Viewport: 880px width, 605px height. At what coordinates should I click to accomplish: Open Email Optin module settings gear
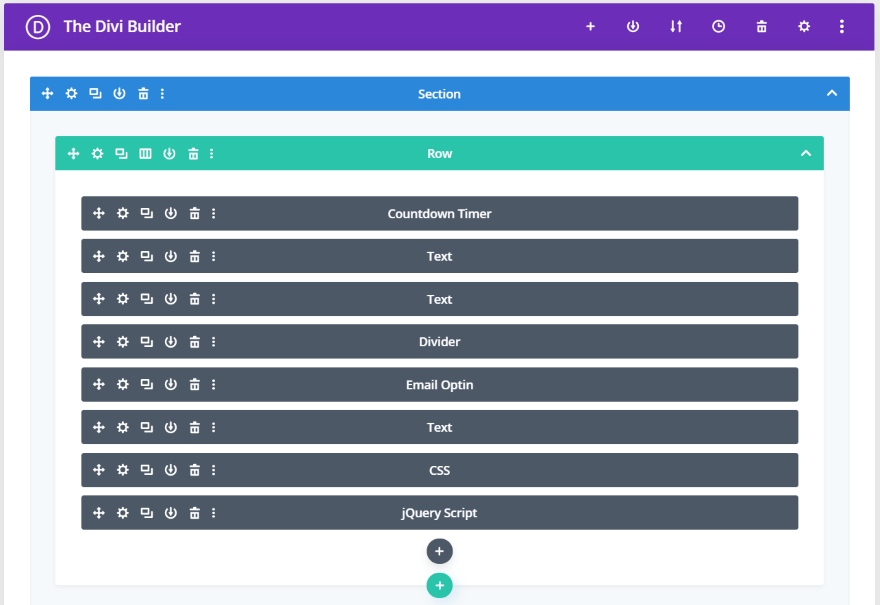(123, 384)
